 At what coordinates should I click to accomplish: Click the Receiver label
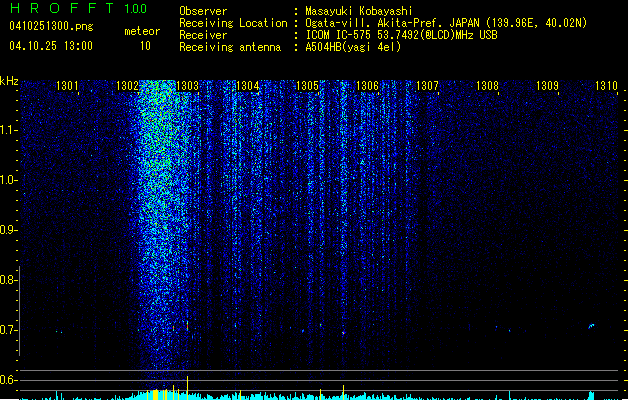click(x=203, y=35)
